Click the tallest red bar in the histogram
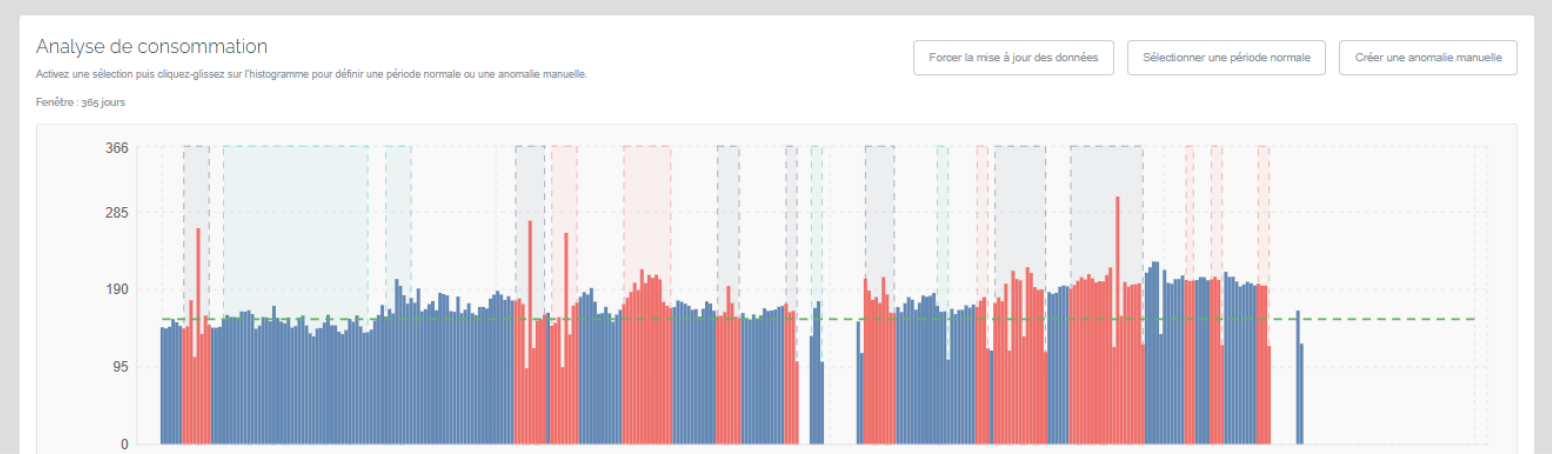Image resolution: width=1552 pixels, height=454 pixels. point(1117,320)
